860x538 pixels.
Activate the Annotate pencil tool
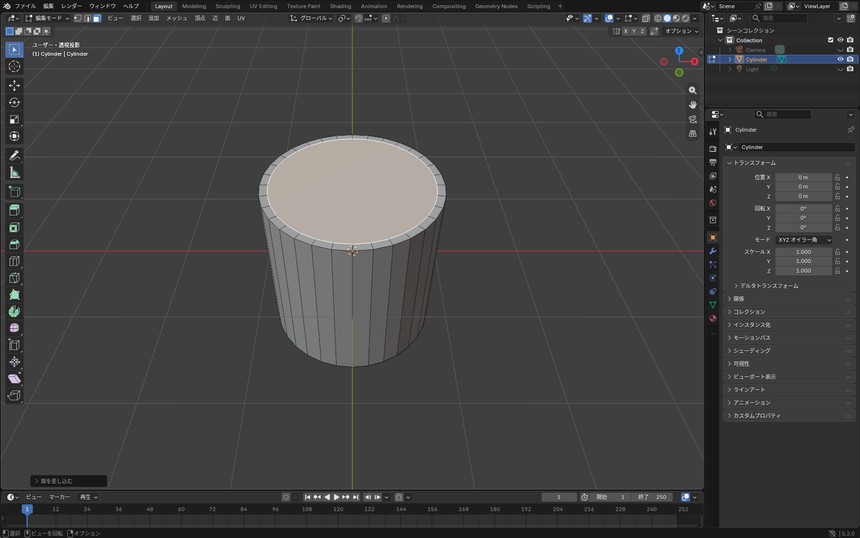coord(14,156)
